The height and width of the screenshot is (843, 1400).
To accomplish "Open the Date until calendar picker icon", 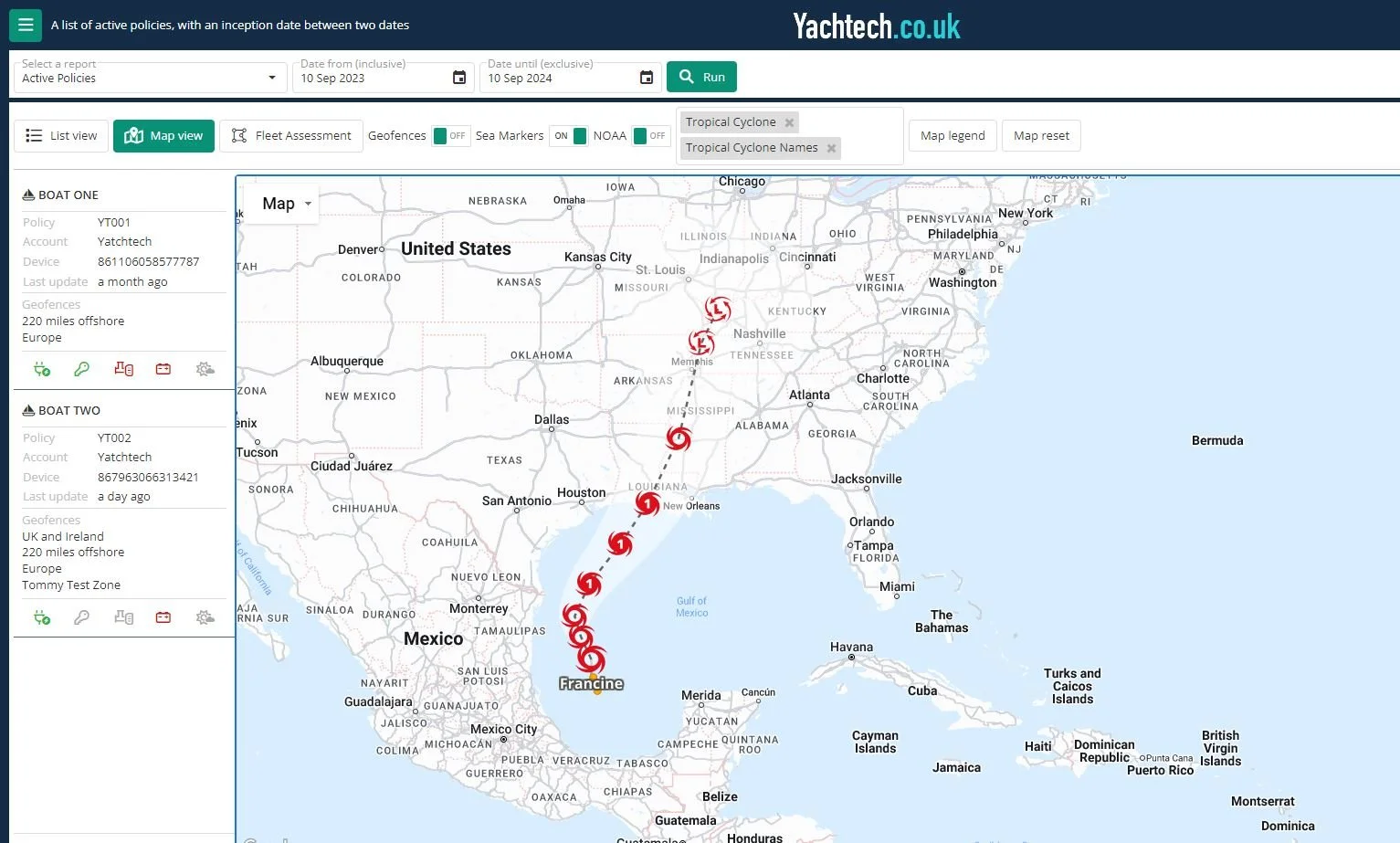I will pos(647,78).
